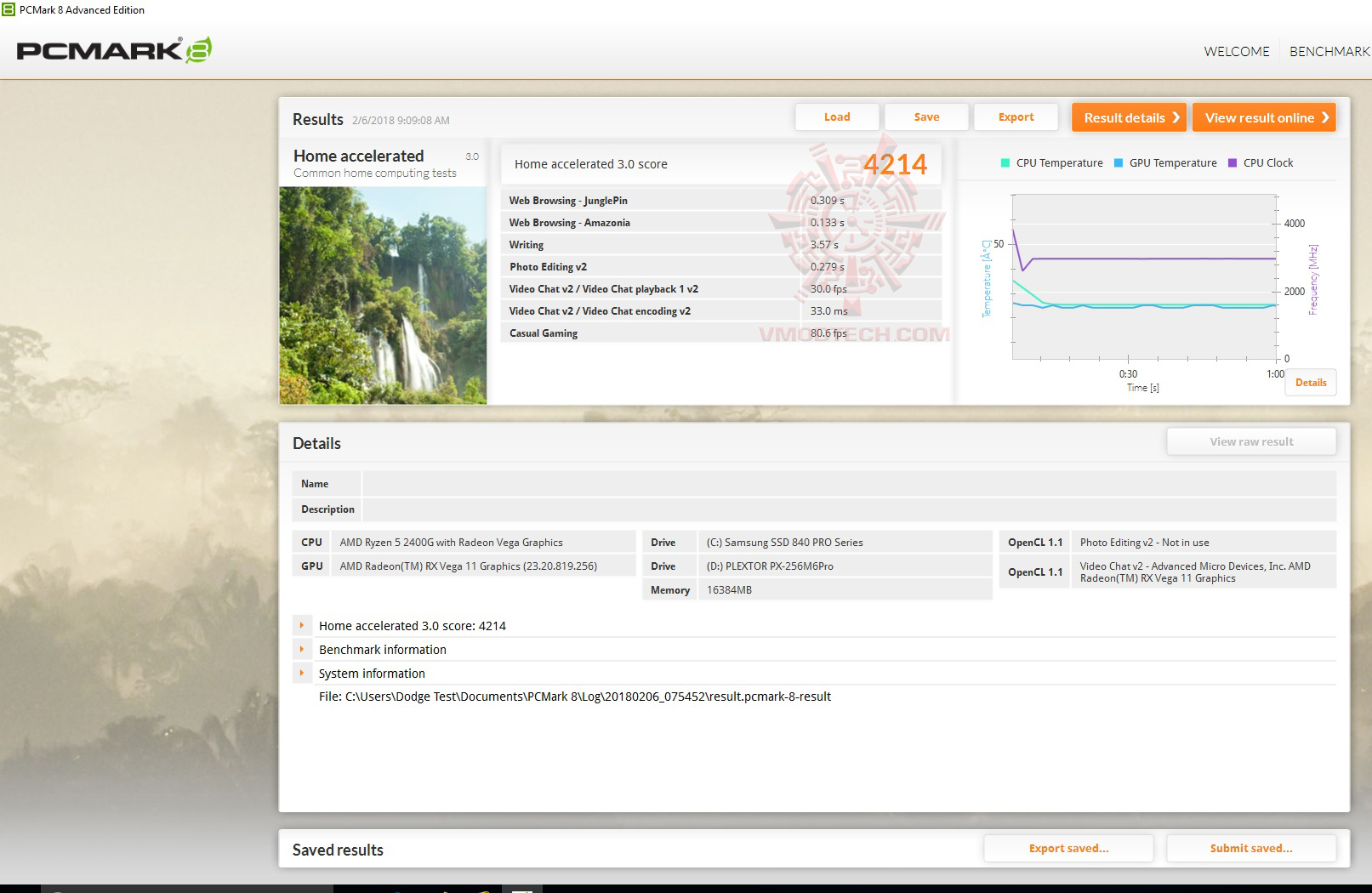Click the 3.57 s Writing value
The image size is (1372, 893).
(x=824, y=245)
